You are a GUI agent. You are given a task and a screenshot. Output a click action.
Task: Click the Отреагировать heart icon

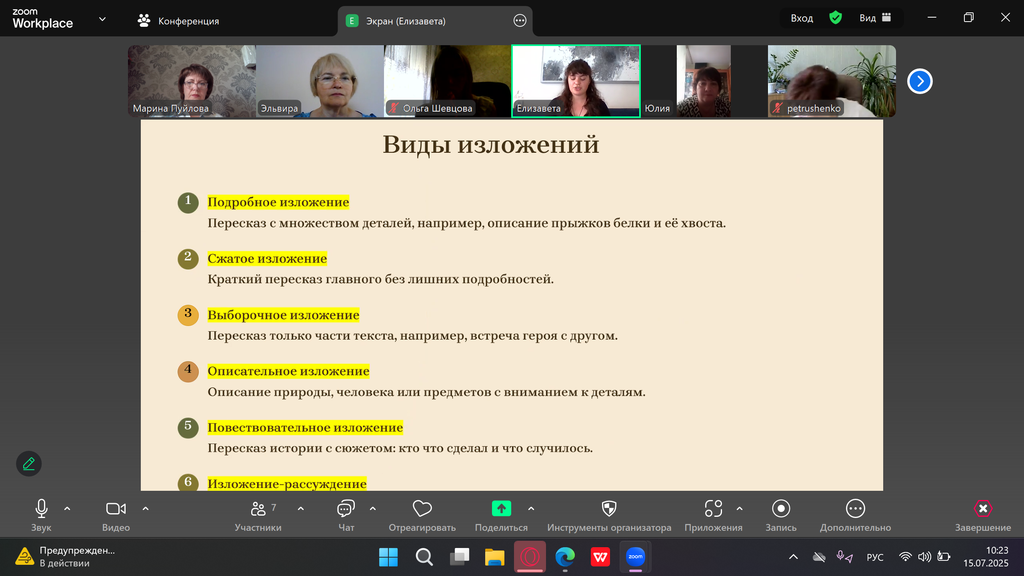[x=422, y=509]
